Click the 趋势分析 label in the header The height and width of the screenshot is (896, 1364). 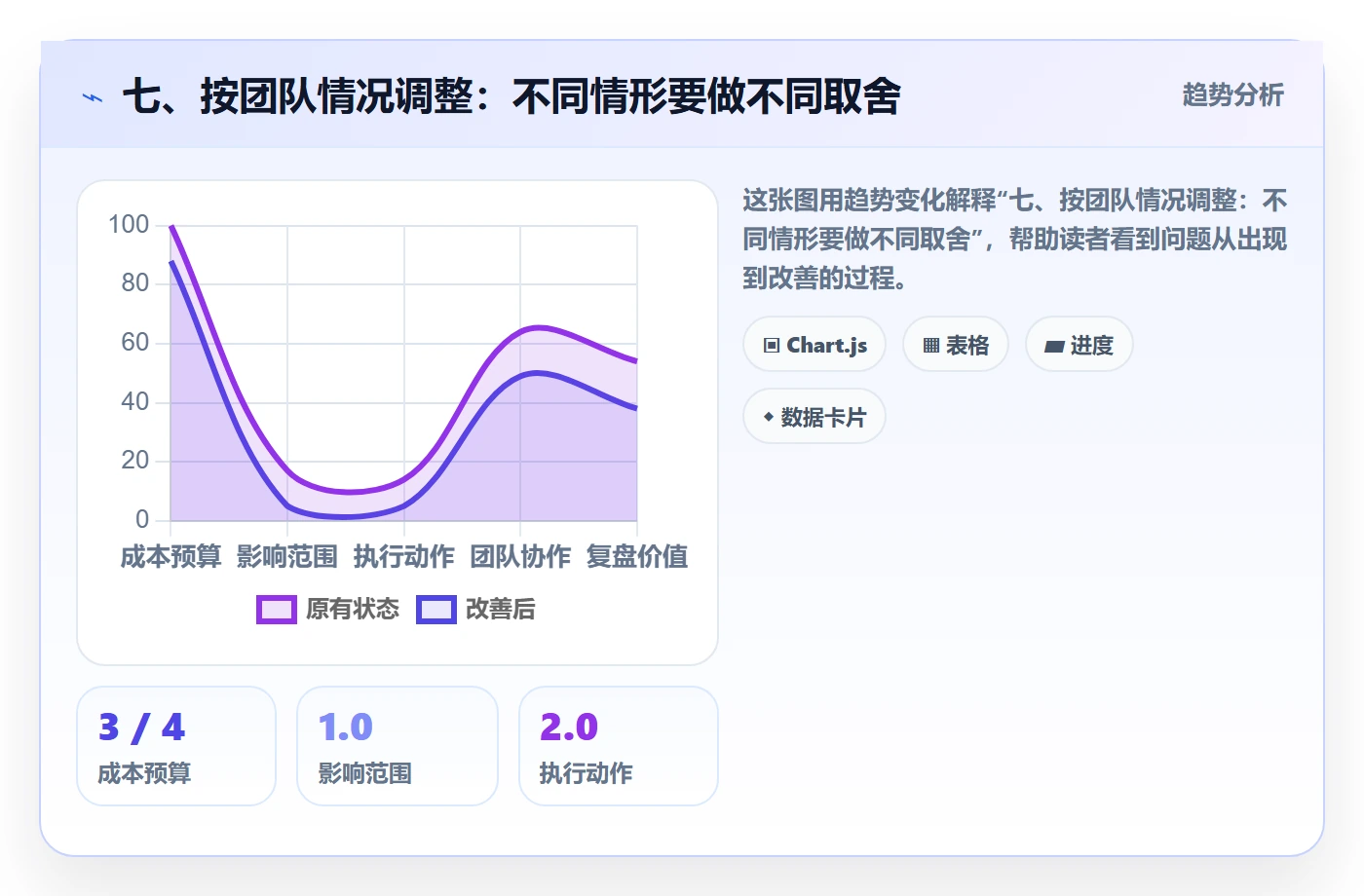coord(1232,95)
